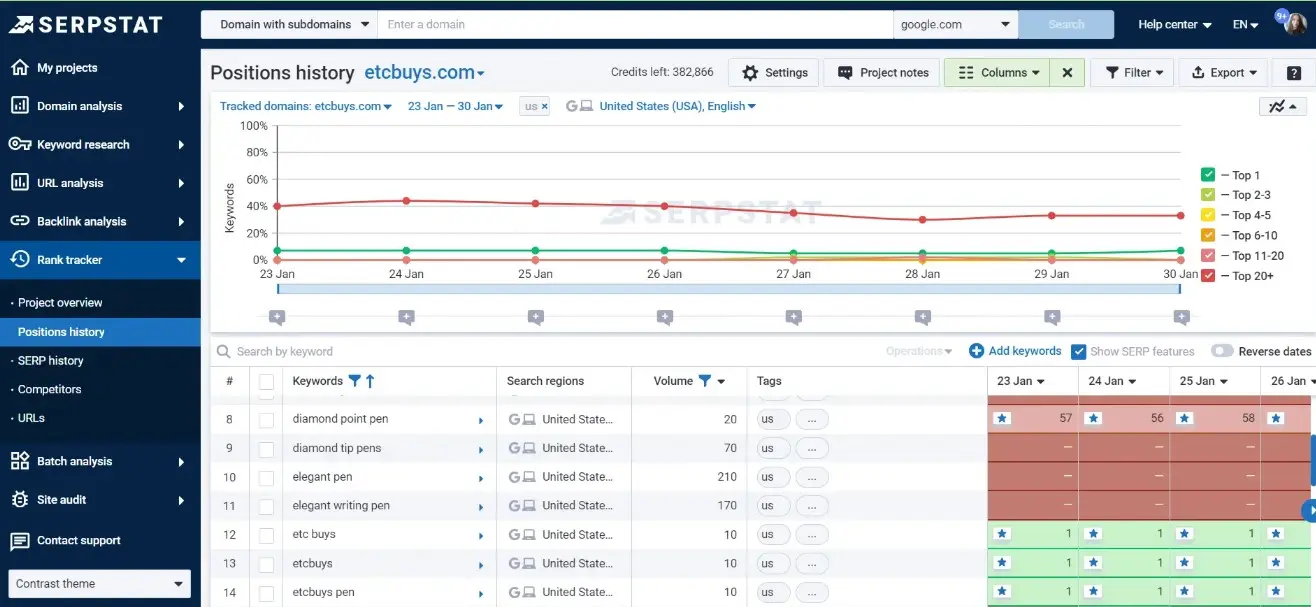Click more tags button for etc buys
Viewport: 1316px width, 607px height.
812,534
